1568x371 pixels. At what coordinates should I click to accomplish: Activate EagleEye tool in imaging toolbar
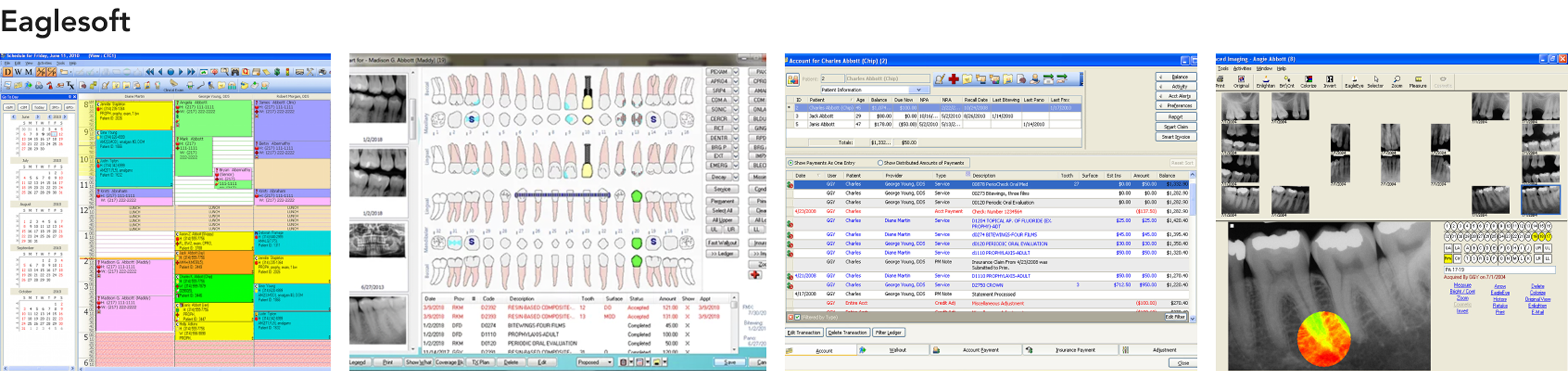tap(1354, 82)
